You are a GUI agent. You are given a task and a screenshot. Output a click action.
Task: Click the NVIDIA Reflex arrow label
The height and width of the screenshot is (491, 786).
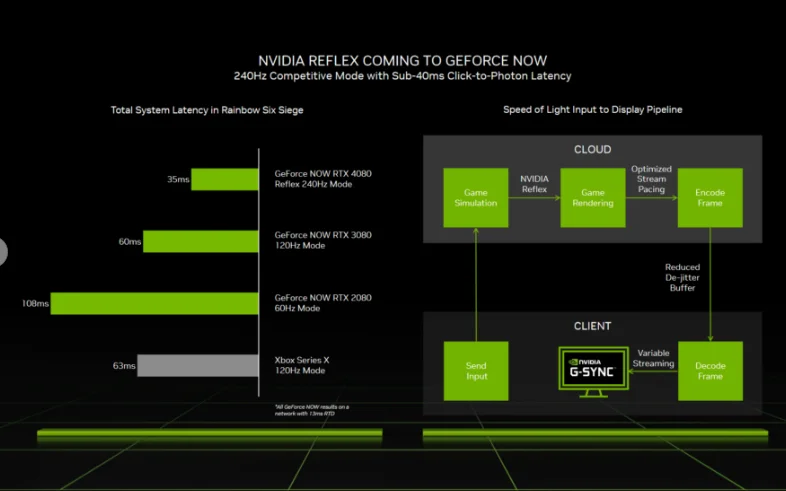coord(534,184)
